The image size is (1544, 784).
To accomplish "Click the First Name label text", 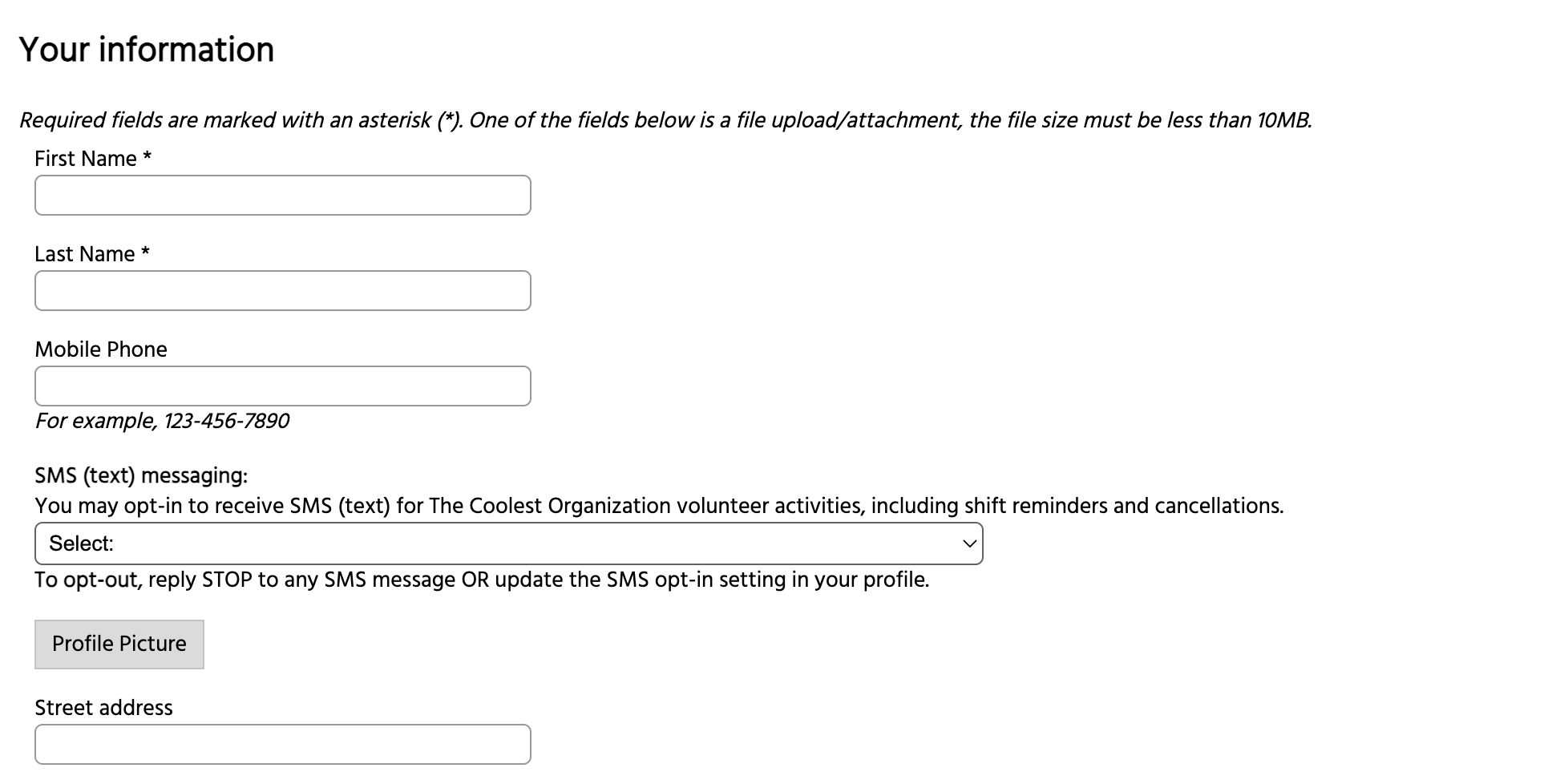I will pos(85,159).
